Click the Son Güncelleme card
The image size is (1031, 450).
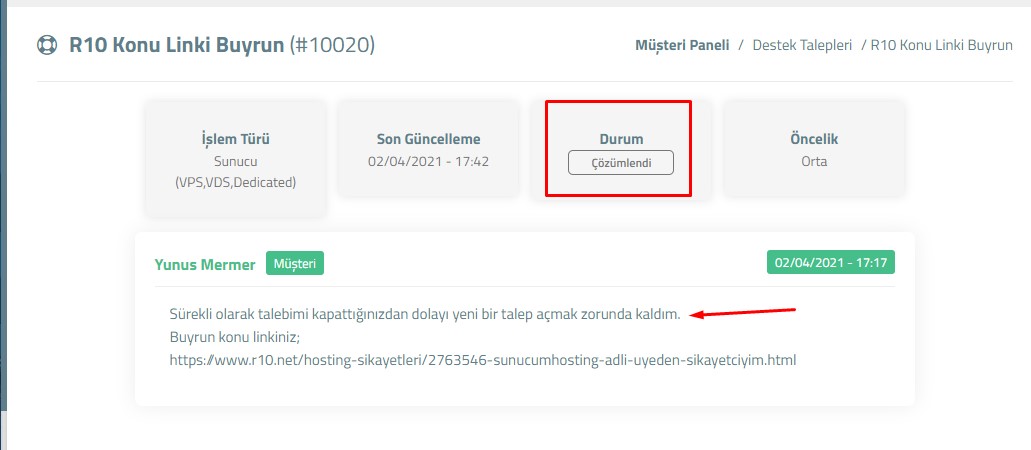tap(428, 148)
